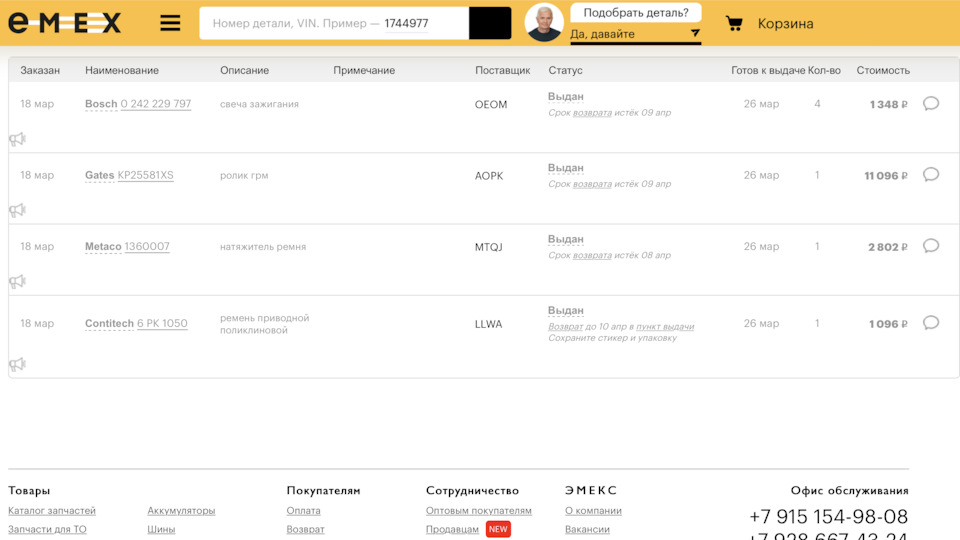
Task: Click megaphone icon under Bosch row
Action: [x=17, y=139]
